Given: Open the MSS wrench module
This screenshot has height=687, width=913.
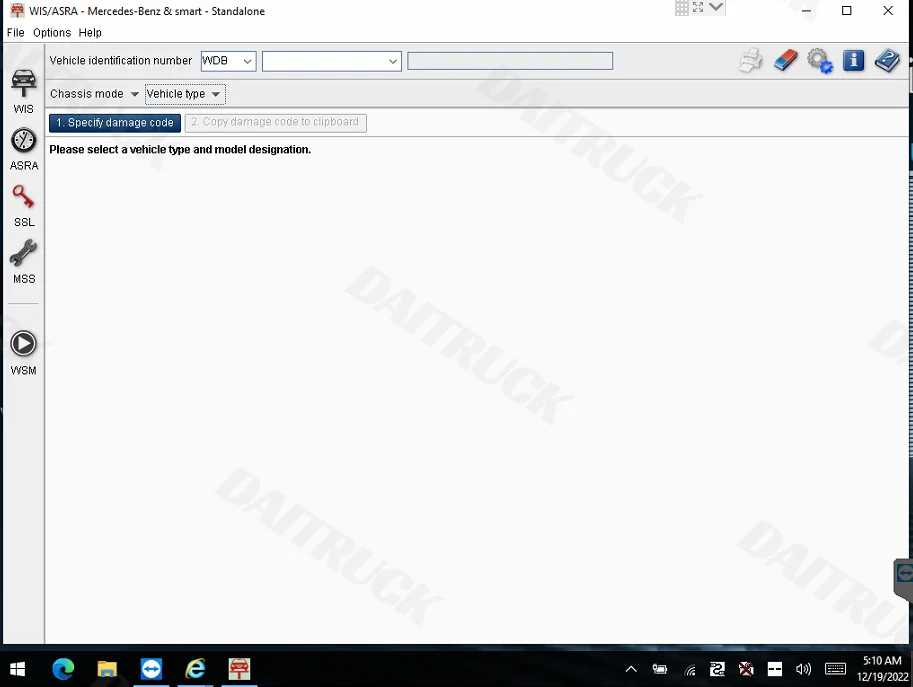Looking at the screenshot, I should click(x=23, y=263).
